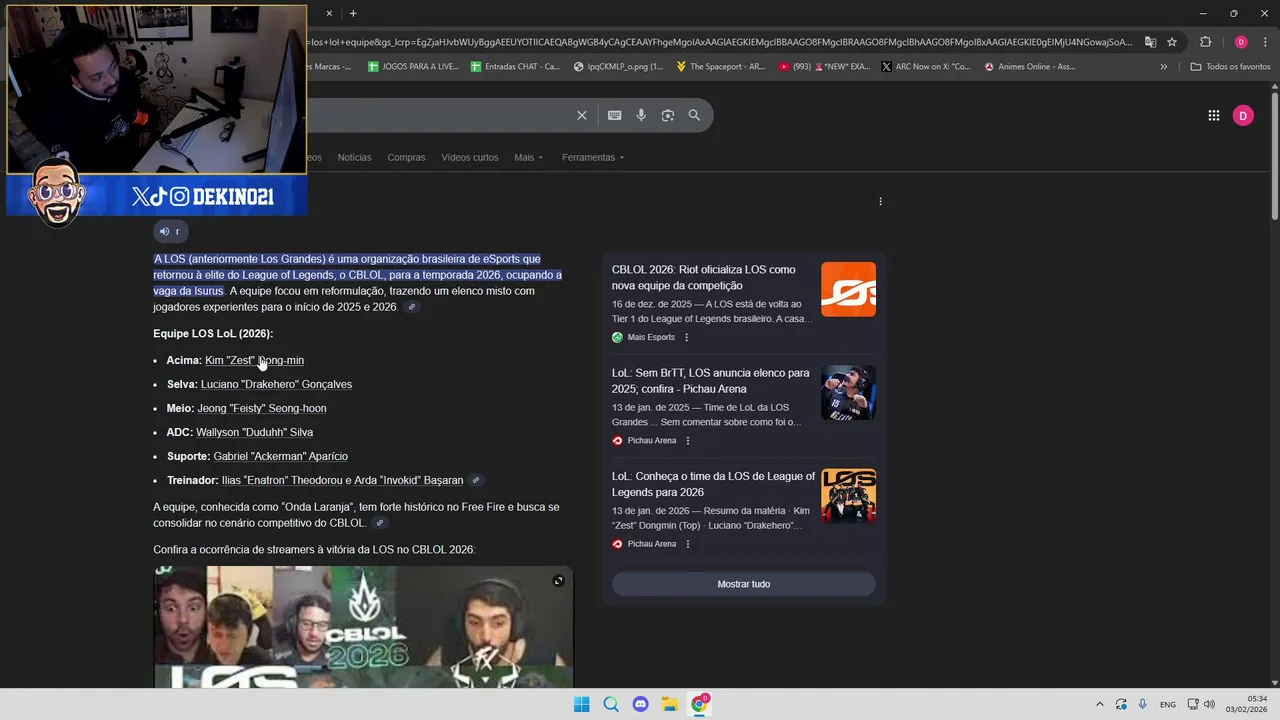Click the CBLOL 2026 streamers video thumbnail
Screen dimensions: 1280x720
click(363, 627)
